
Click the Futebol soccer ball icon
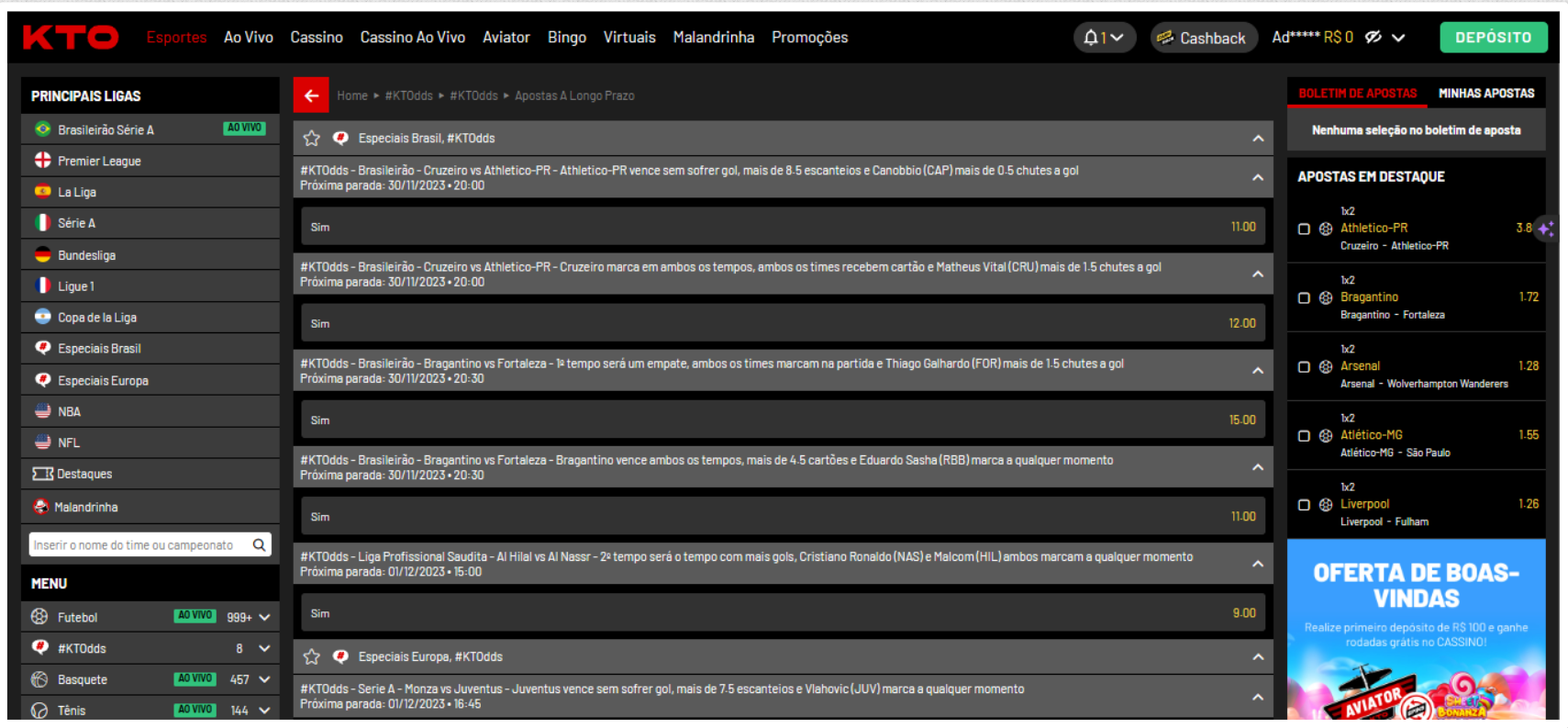point(39,617)
